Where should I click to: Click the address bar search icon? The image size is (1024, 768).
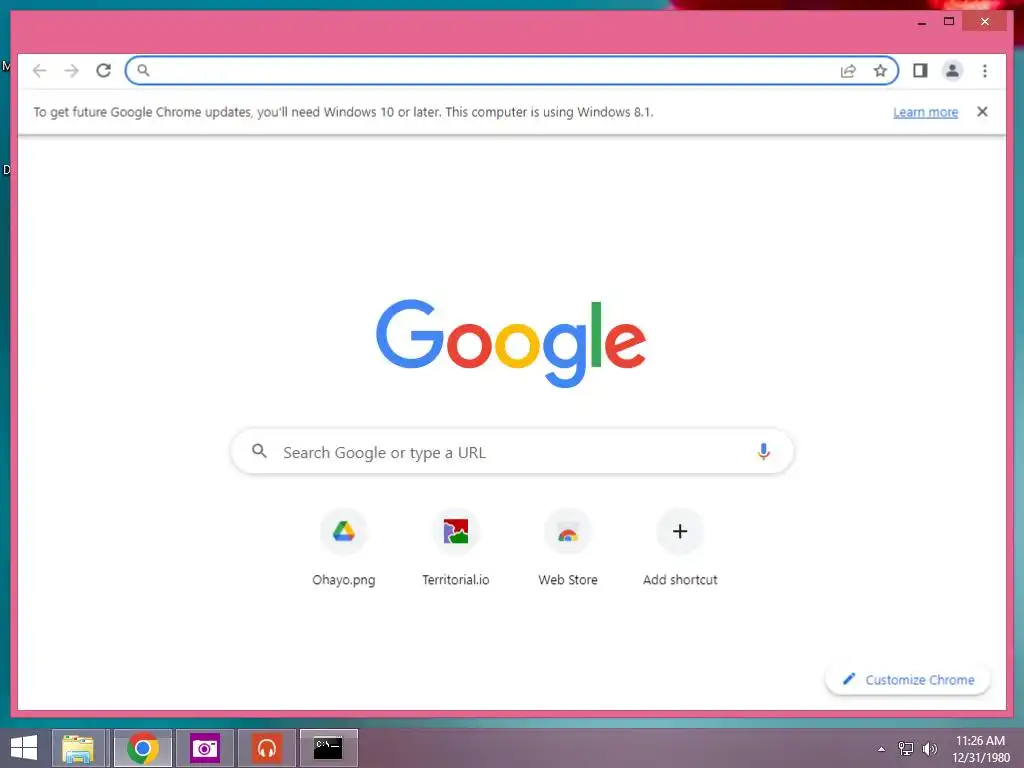[x=143, y=71]
